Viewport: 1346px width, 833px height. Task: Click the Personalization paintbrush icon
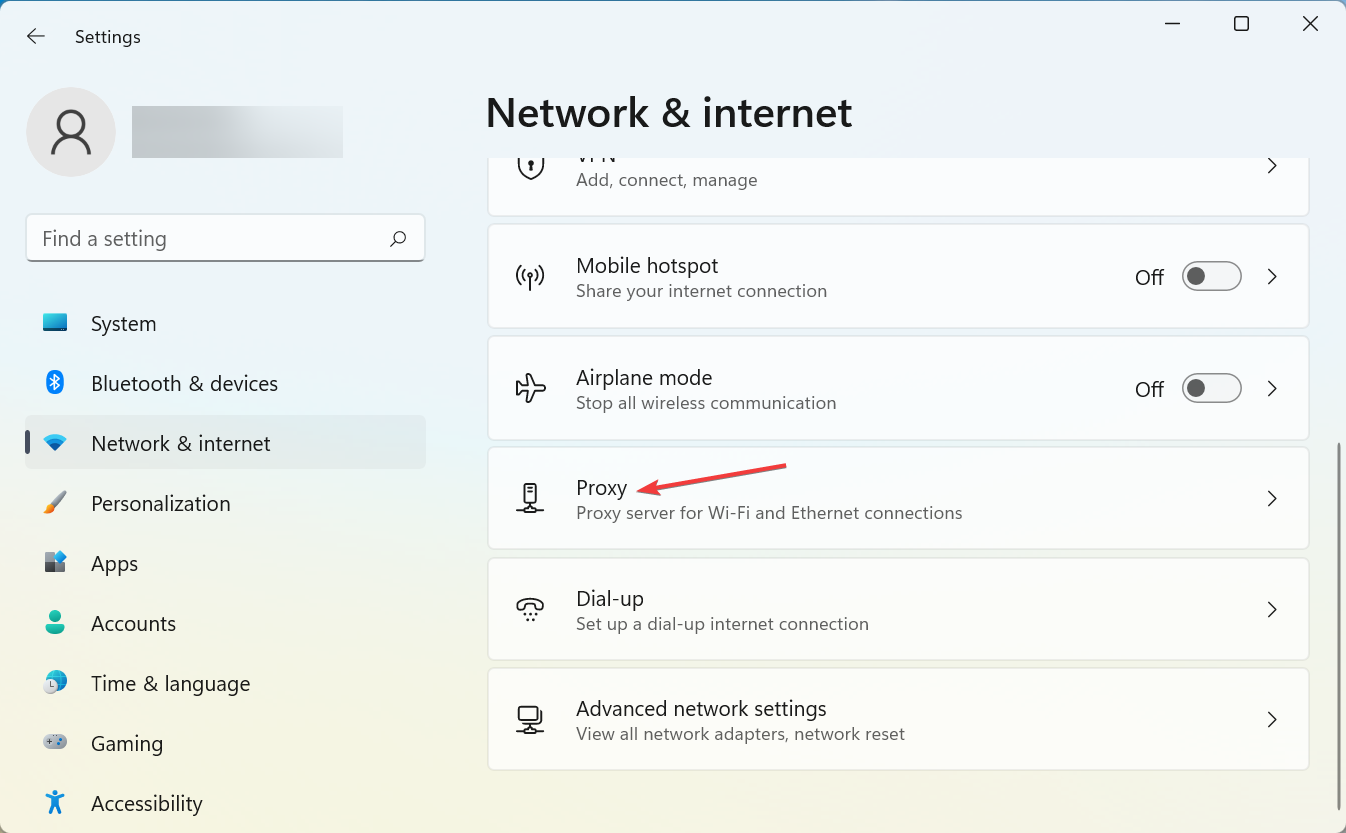click(55, 503)
